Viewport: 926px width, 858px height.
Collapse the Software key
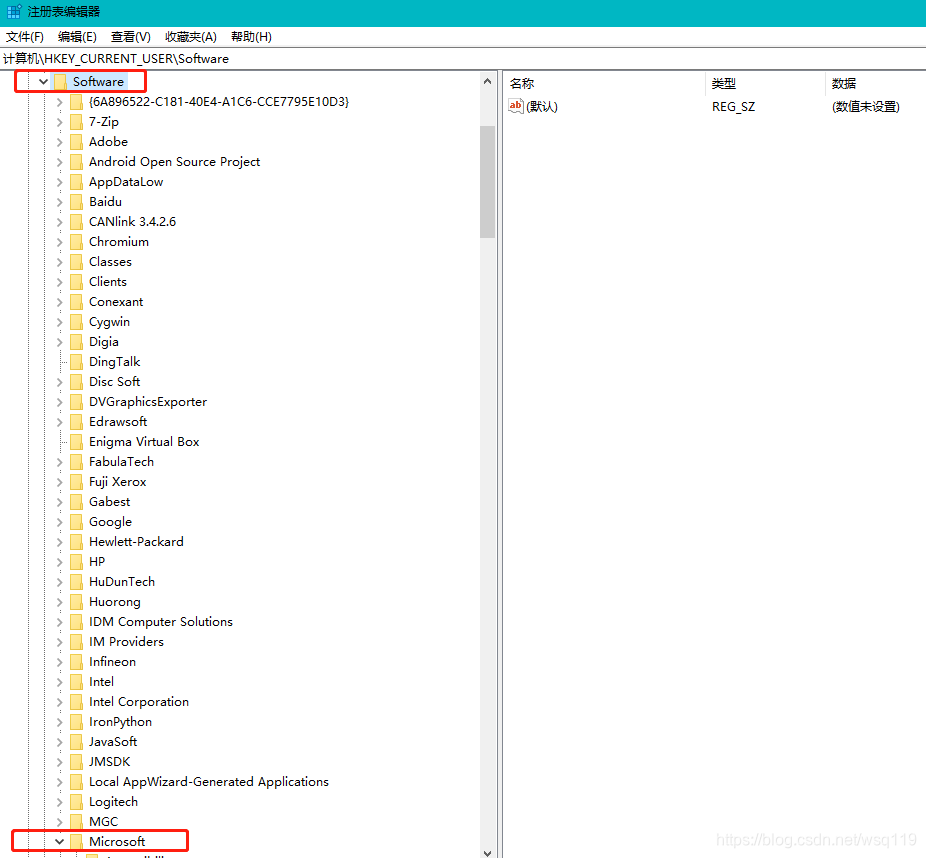pos(43,81)
